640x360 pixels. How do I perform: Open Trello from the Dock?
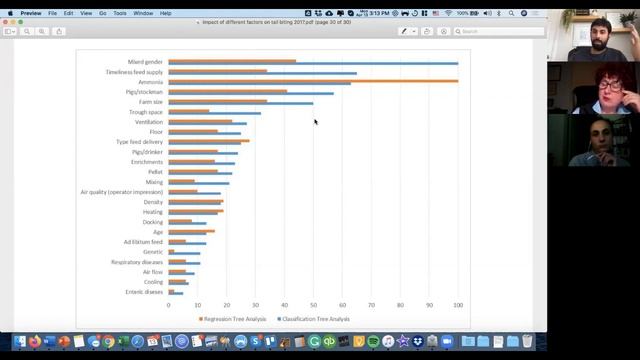pos(270,341)
